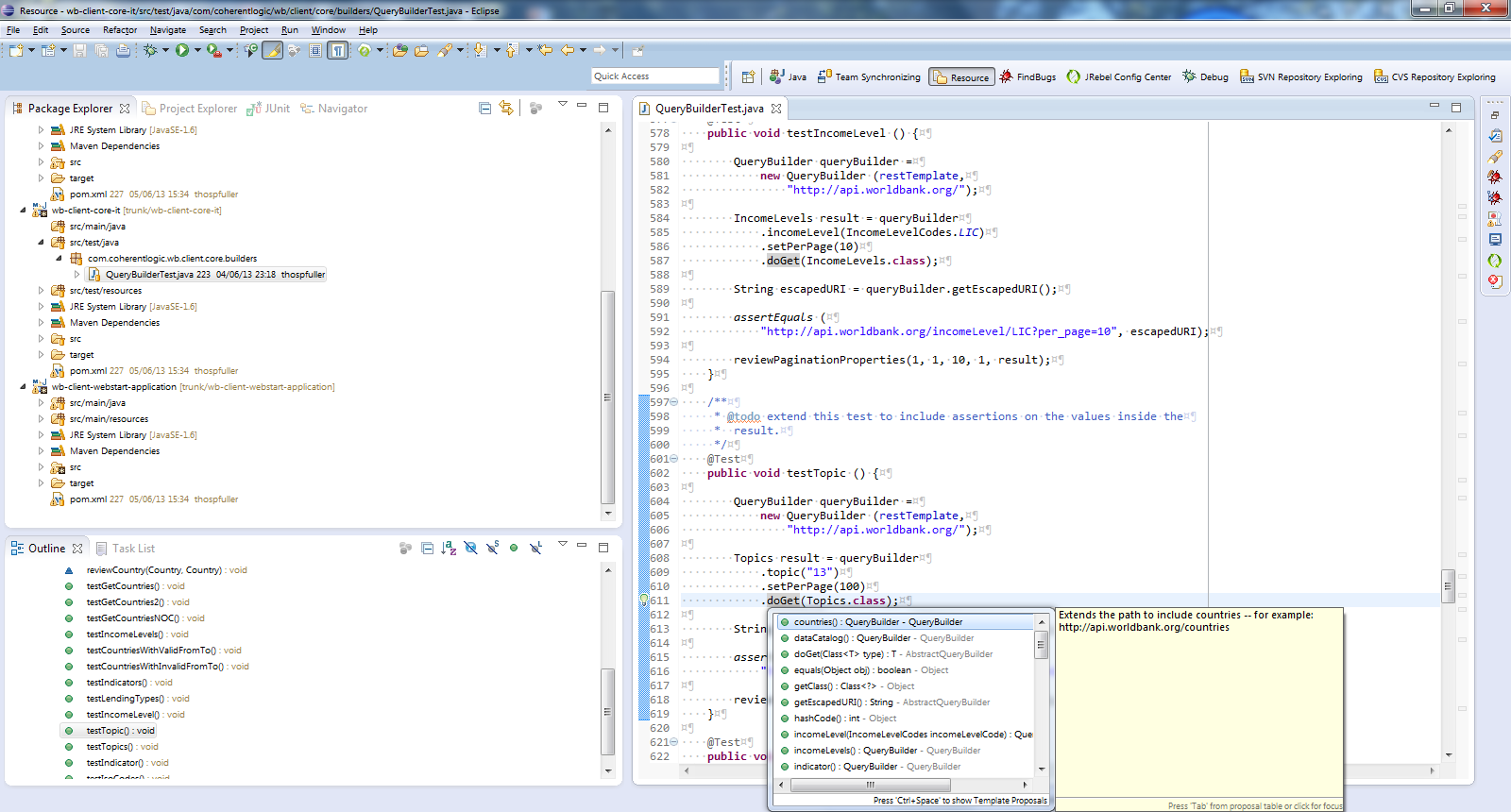Screen dimensions: 1511x812
Task: Toggle alphabetical Sort in Outline view
Action: 449,549
